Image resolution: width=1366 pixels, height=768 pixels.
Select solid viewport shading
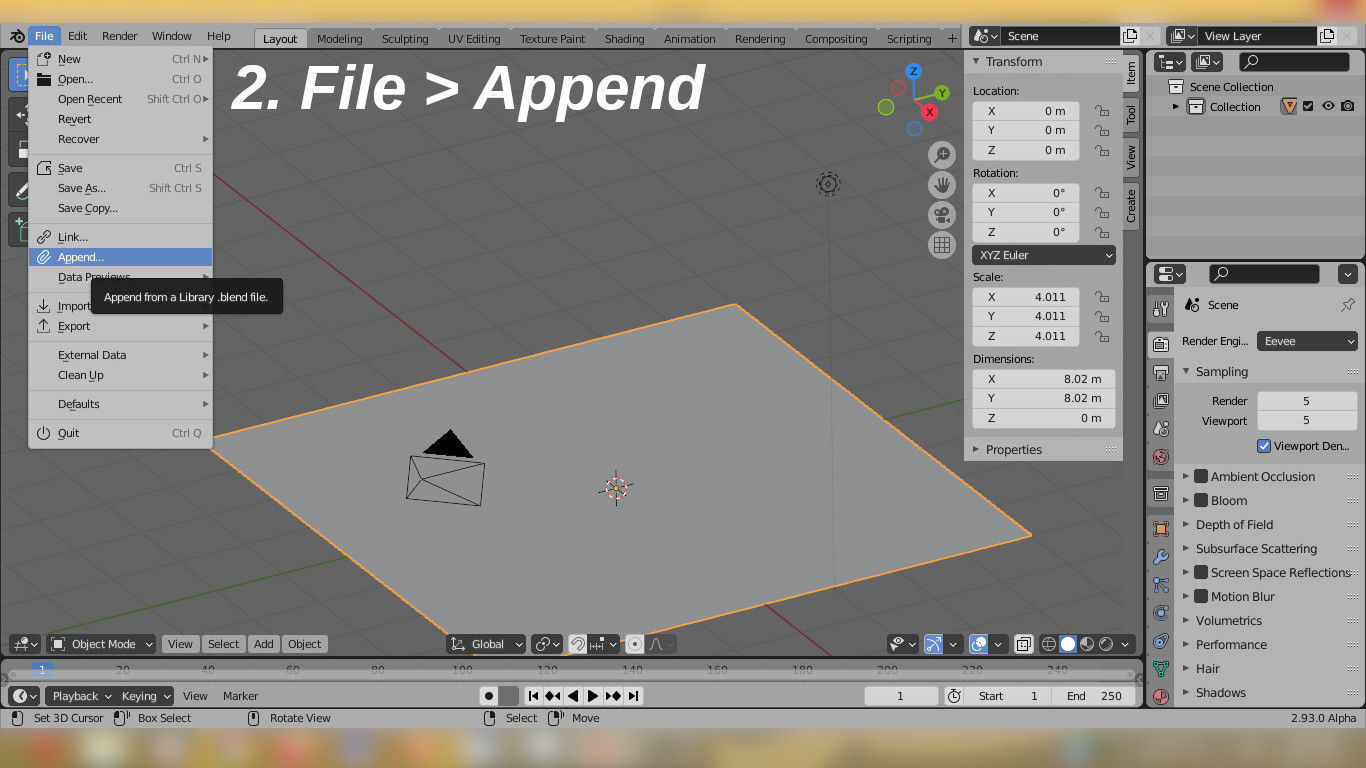(x=1068, y=644)
